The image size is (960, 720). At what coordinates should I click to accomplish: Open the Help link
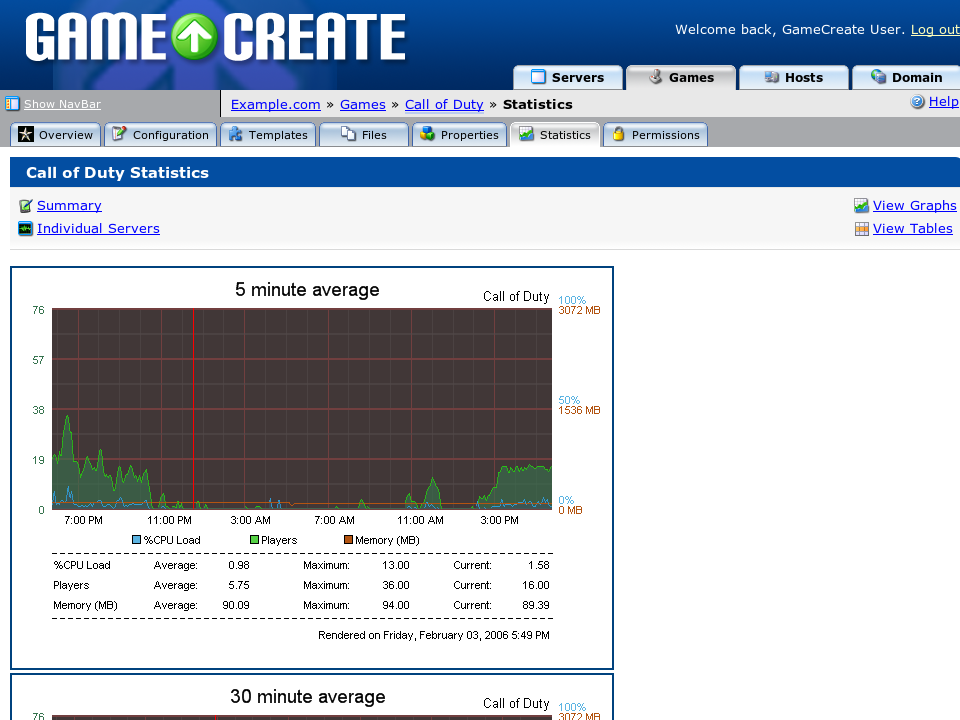[x=943, y=102]
